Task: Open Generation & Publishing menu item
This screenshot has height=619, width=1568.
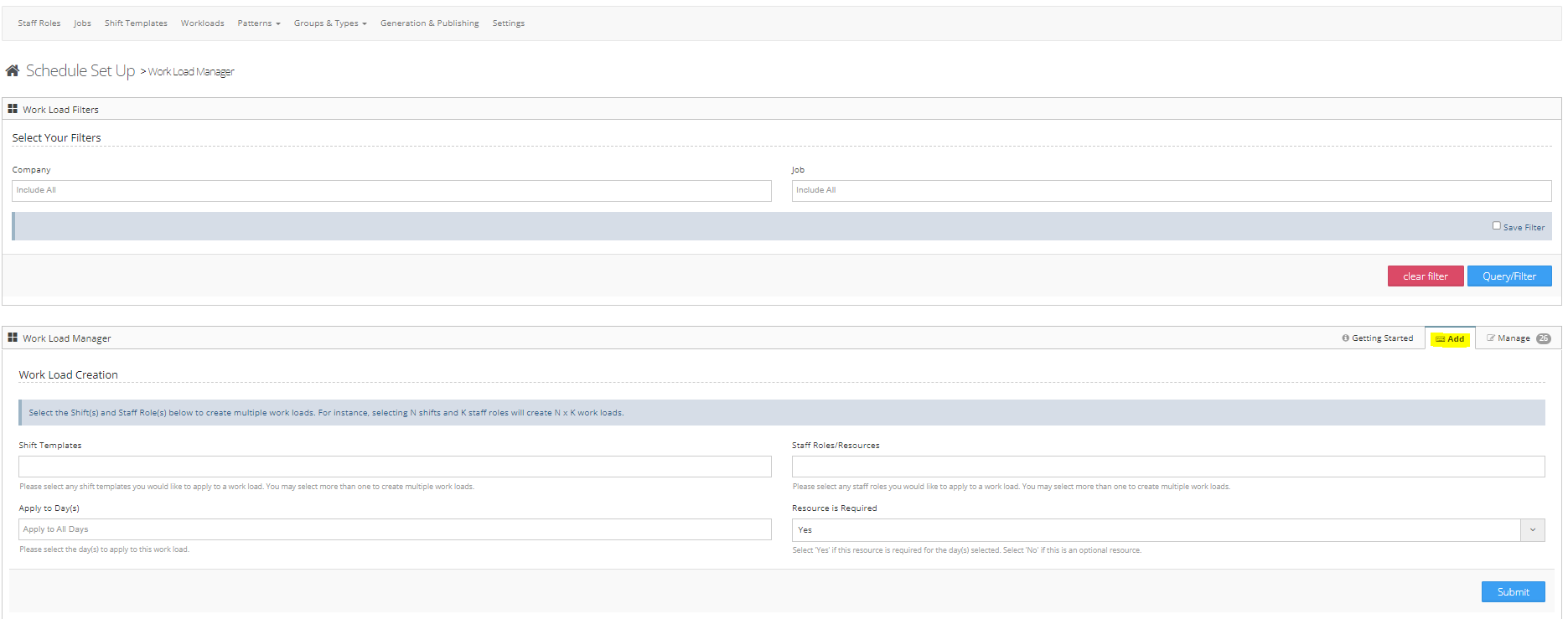Action: [x=429, y=23]
